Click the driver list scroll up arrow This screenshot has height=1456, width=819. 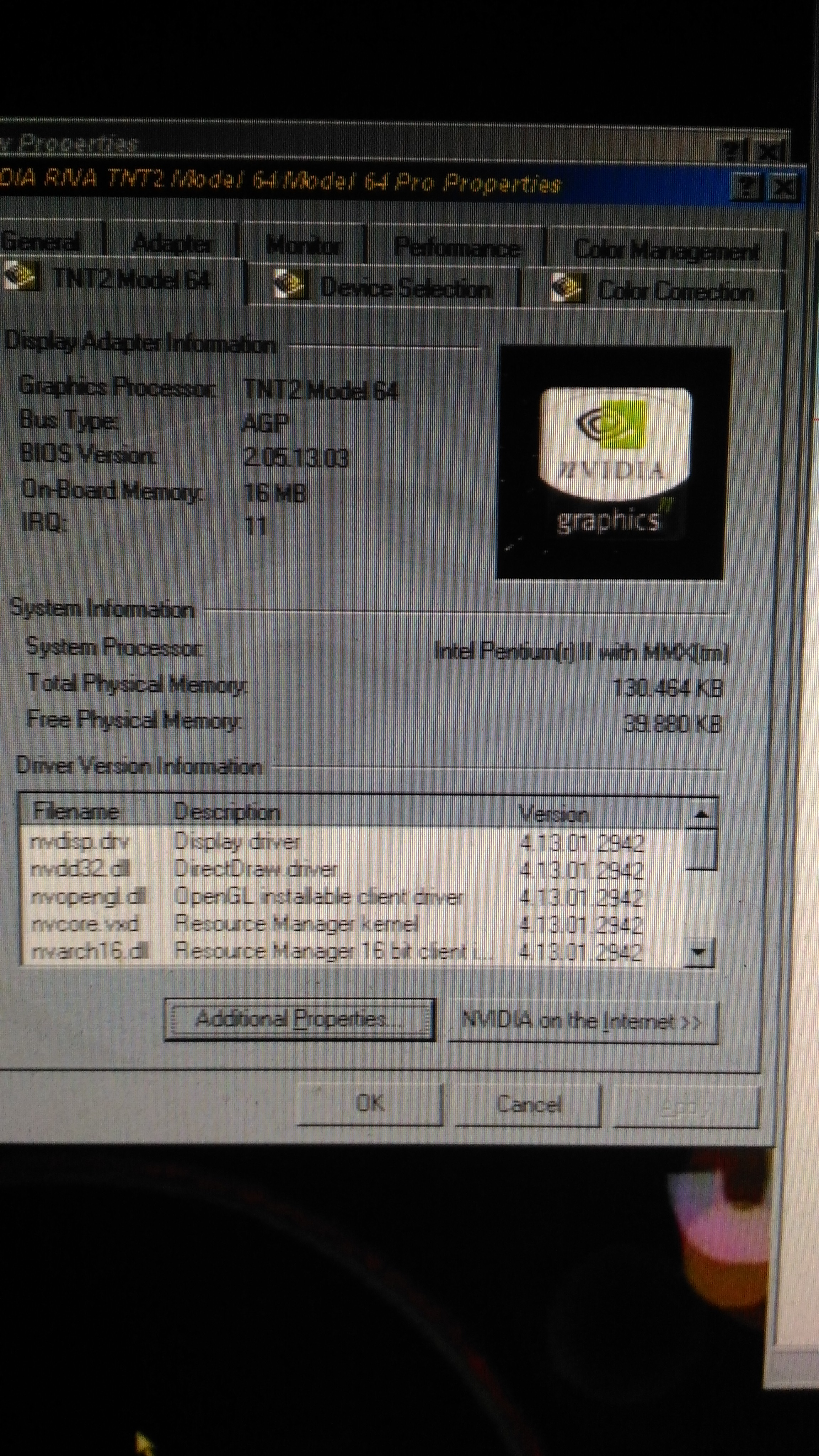coord(701,814)
